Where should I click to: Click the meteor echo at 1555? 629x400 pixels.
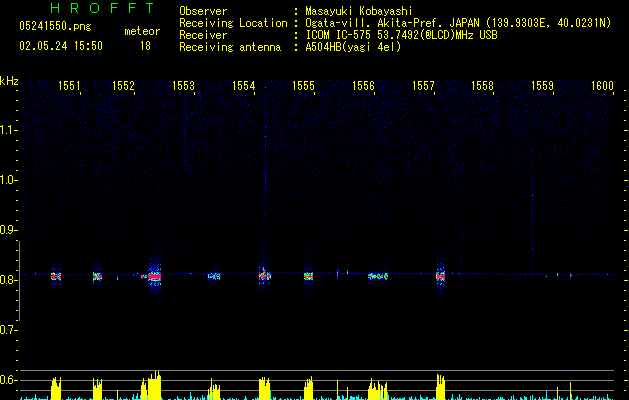(x=308, y=276)
